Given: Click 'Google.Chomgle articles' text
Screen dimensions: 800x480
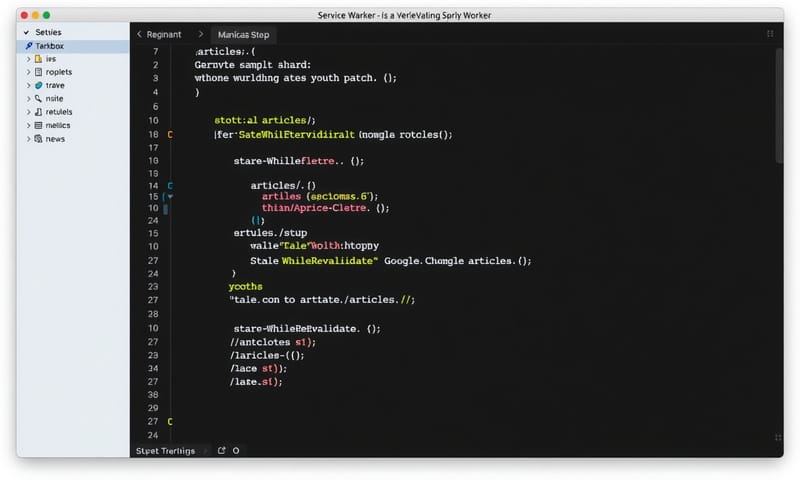Looking at the screenshot, I should point(446,261).
